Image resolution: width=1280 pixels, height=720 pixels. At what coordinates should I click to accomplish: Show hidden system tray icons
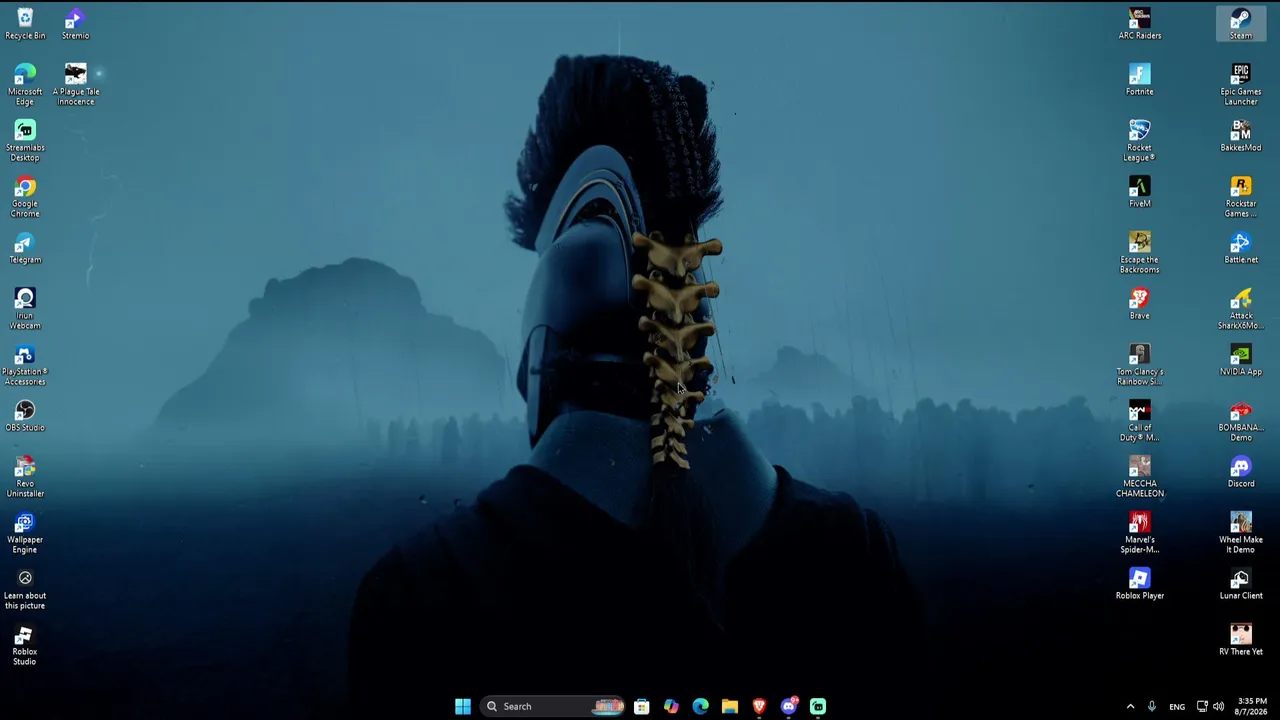(1130, 706)
